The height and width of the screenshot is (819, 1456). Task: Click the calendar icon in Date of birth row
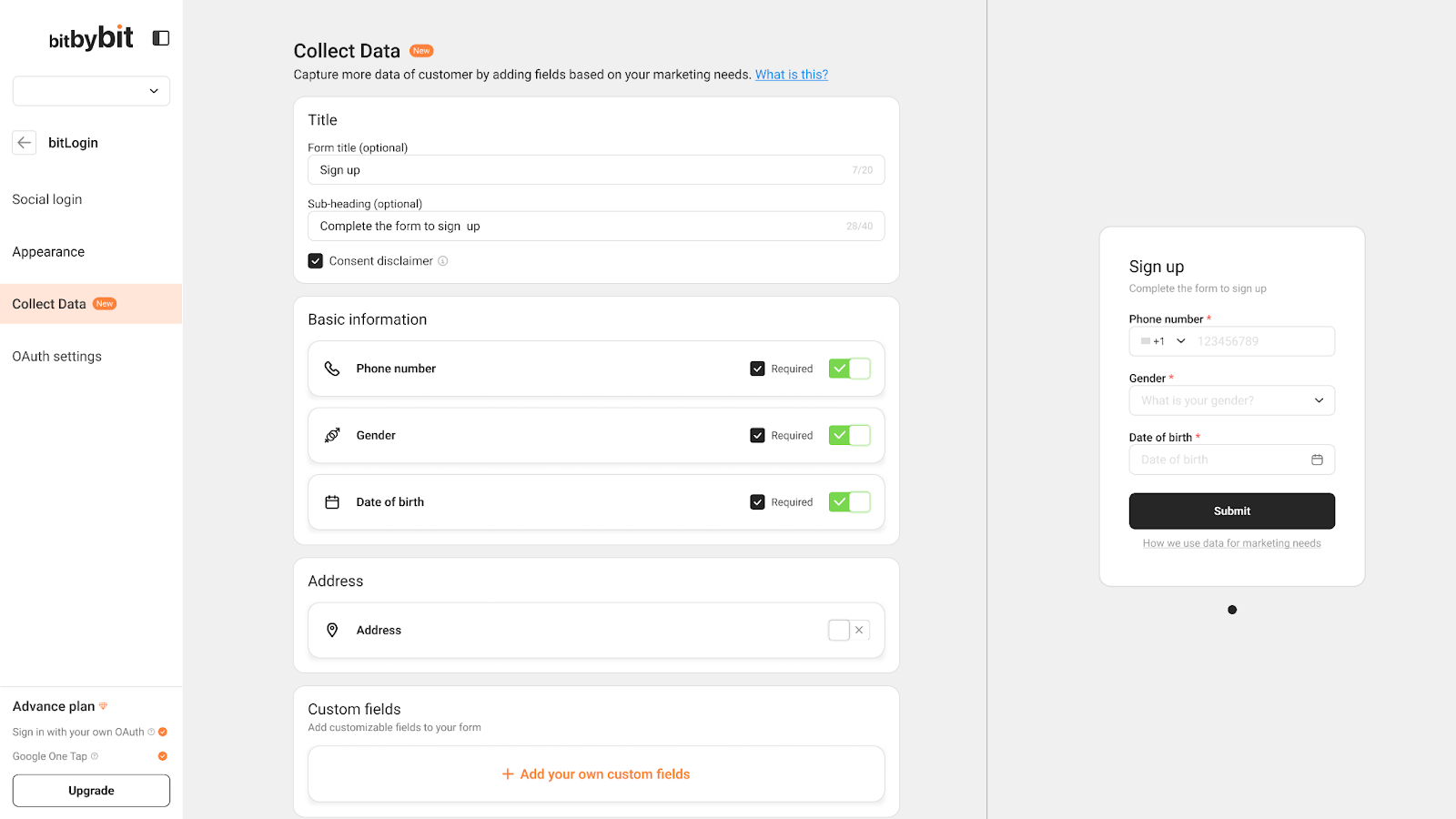(x=332, y=502)
